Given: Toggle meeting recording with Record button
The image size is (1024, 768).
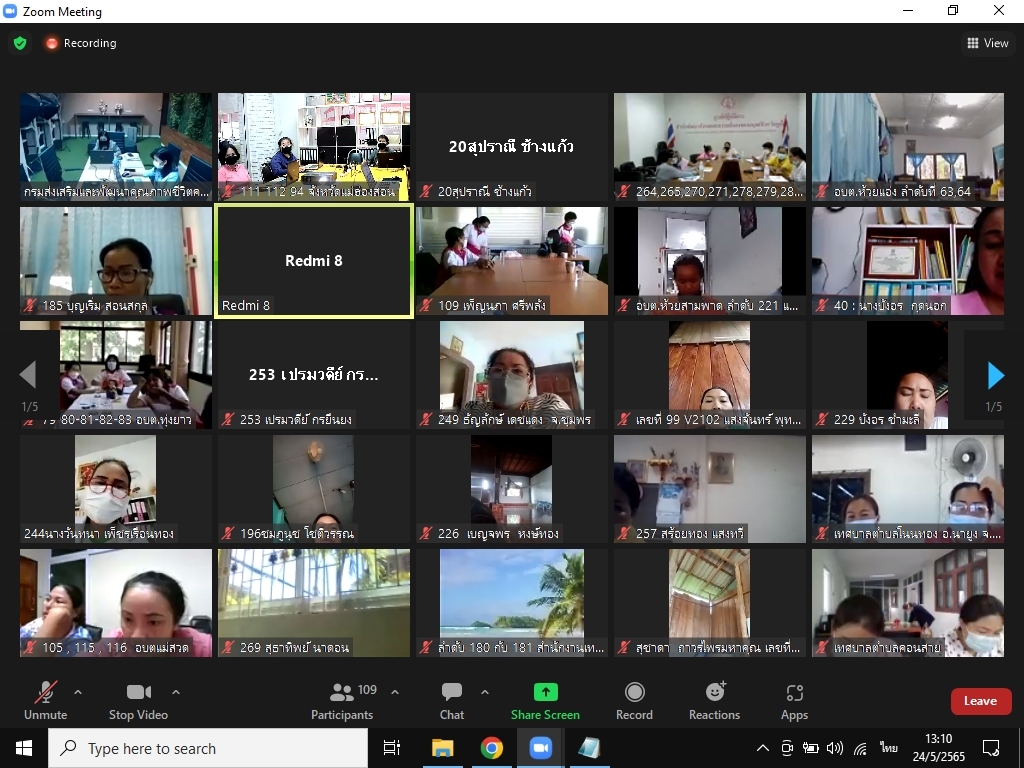Looking at the screenshot, I should 634,700.
